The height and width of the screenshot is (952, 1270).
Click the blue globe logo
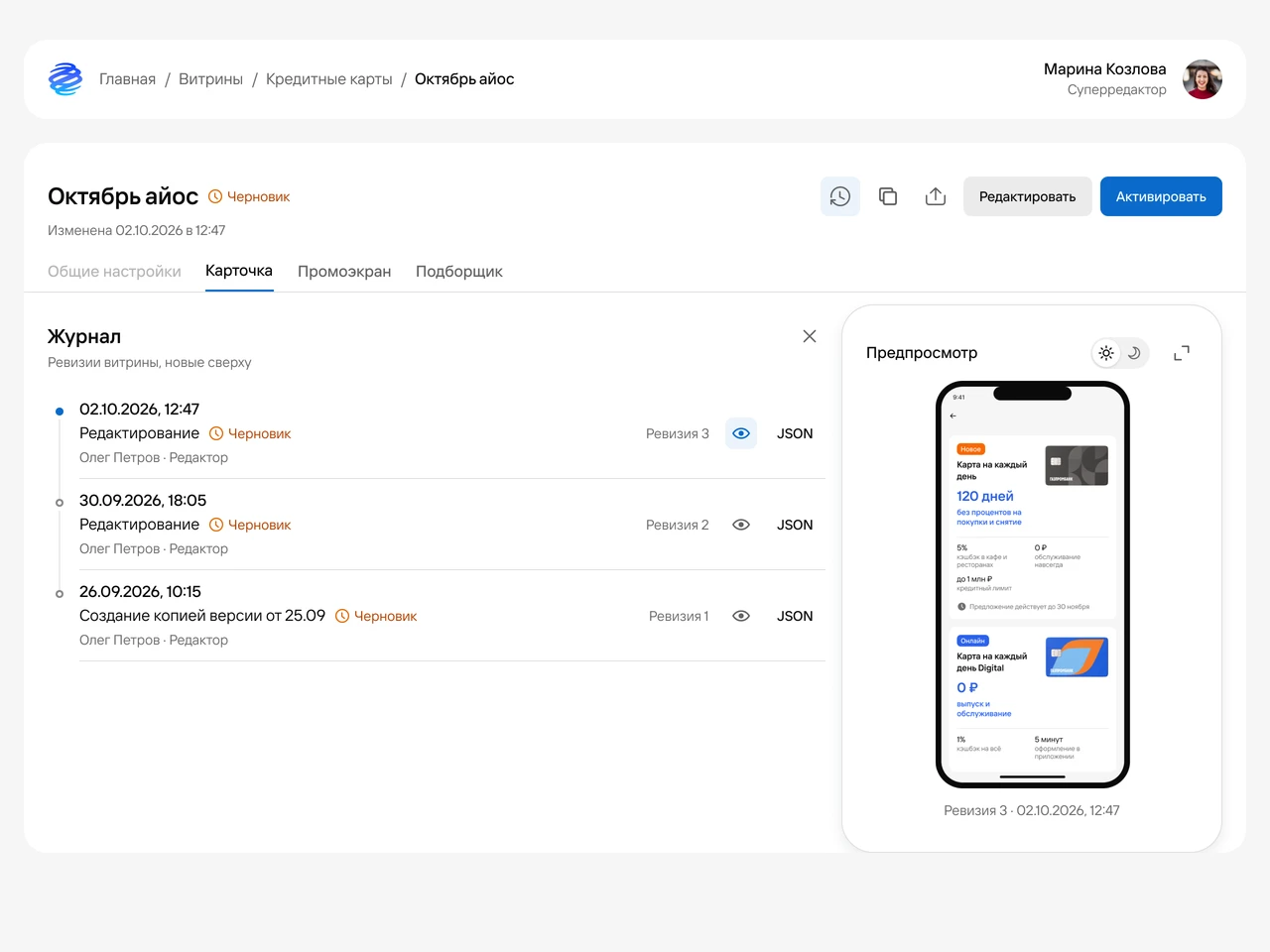[x=65, y=79]
